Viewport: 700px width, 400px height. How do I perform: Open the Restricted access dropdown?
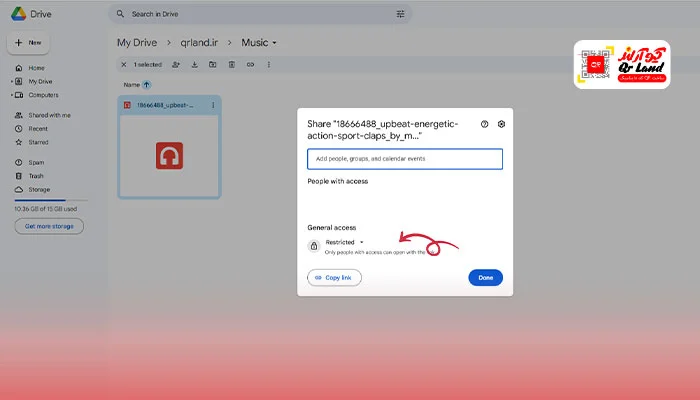tap(345, 242)
